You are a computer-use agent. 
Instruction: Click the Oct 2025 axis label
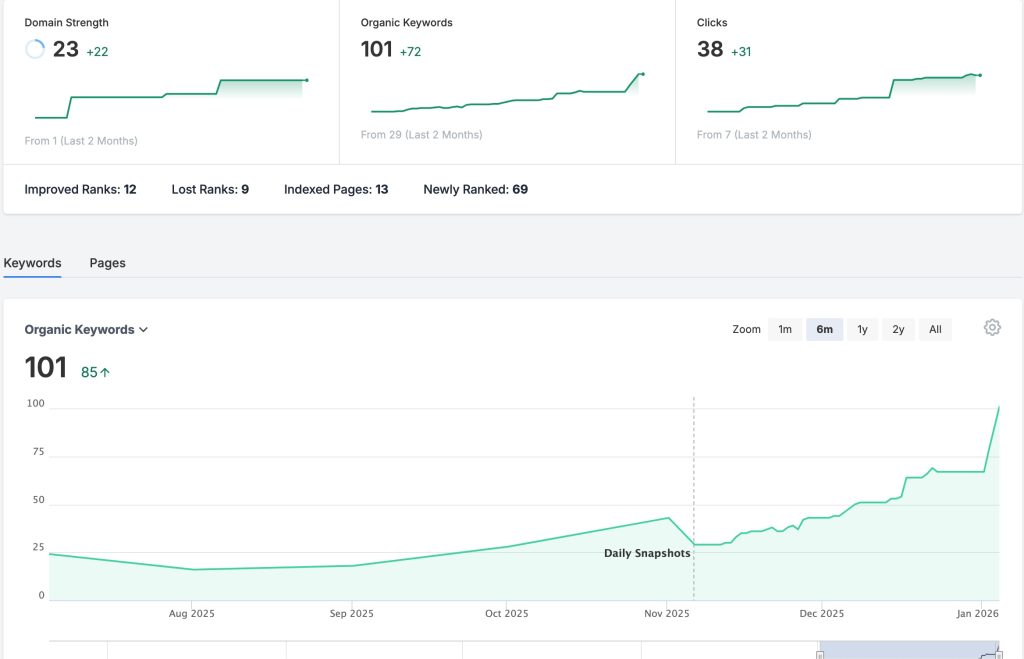point(507,613)
